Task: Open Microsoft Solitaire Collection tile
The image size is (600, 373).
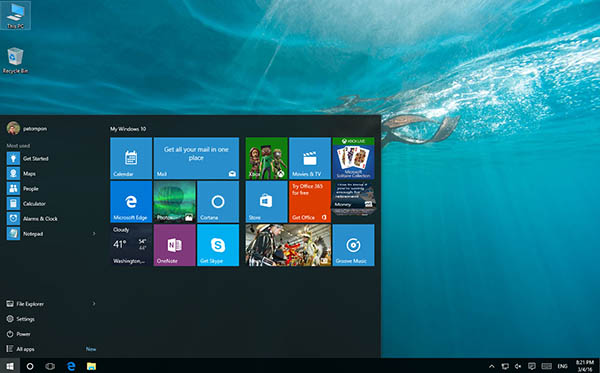Action: tap(354, 158)
